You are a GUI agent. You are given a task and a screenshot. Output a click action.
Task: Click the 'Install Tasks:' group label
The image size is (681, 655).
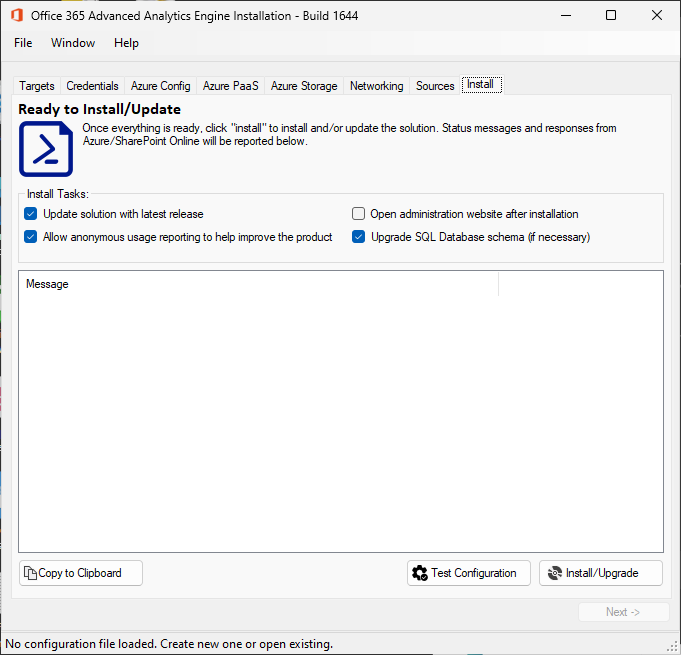tap(58, 194)
